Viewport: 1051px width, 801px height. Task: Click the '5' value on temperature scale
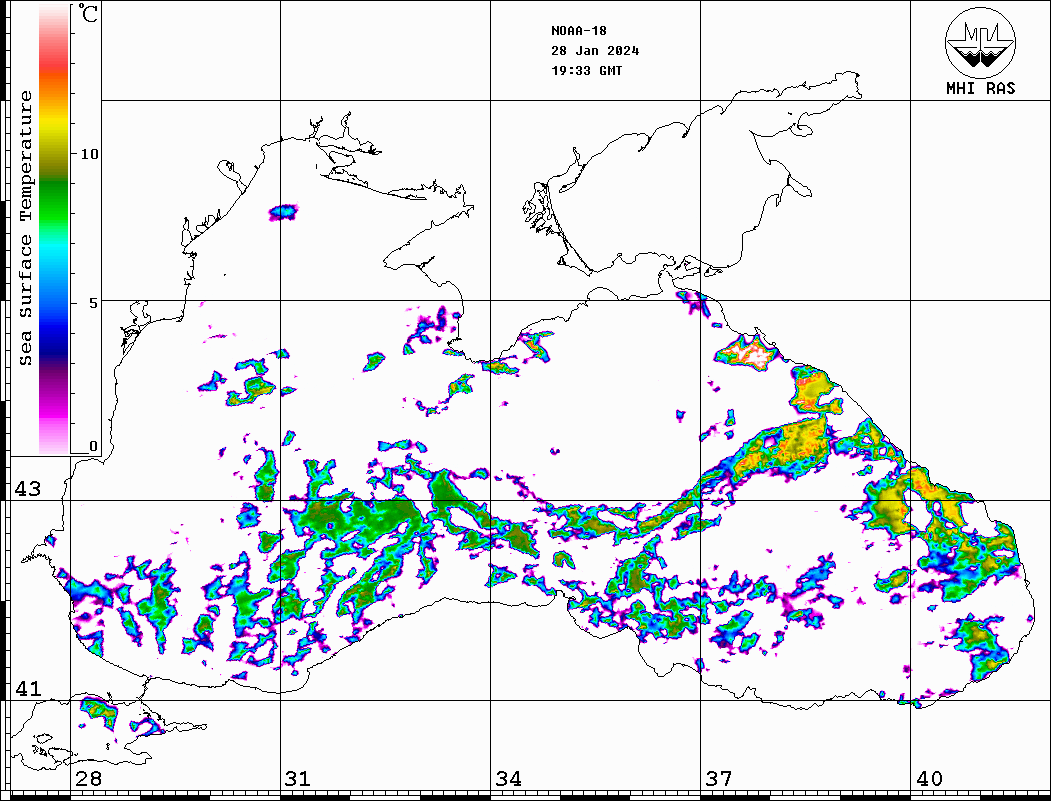tap(94, 303)
